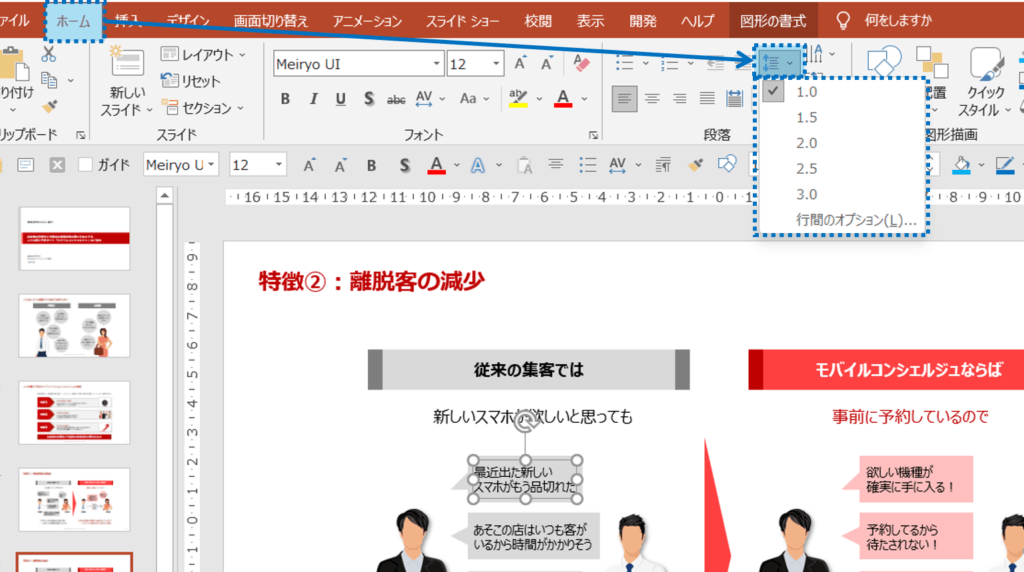Click the shape outline pen icon

click(1004, 165)
